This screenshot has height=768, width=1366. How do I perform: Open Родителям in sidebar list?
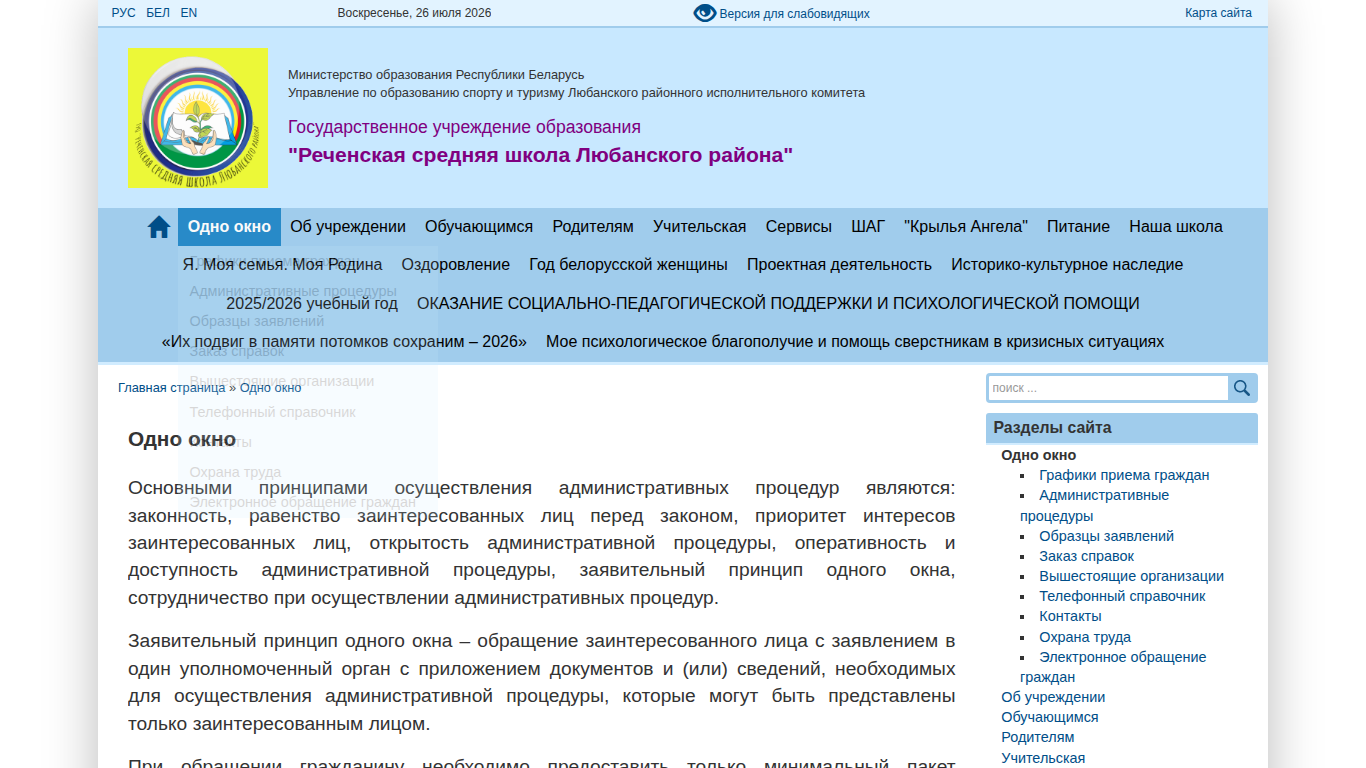(x=1038, y=737)
